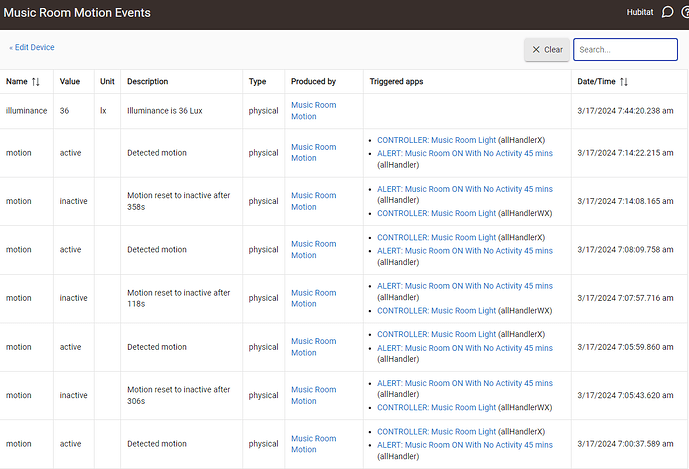Click the Clear button
The width and height of the screenshot is (689, 469).
pos(547,49)
